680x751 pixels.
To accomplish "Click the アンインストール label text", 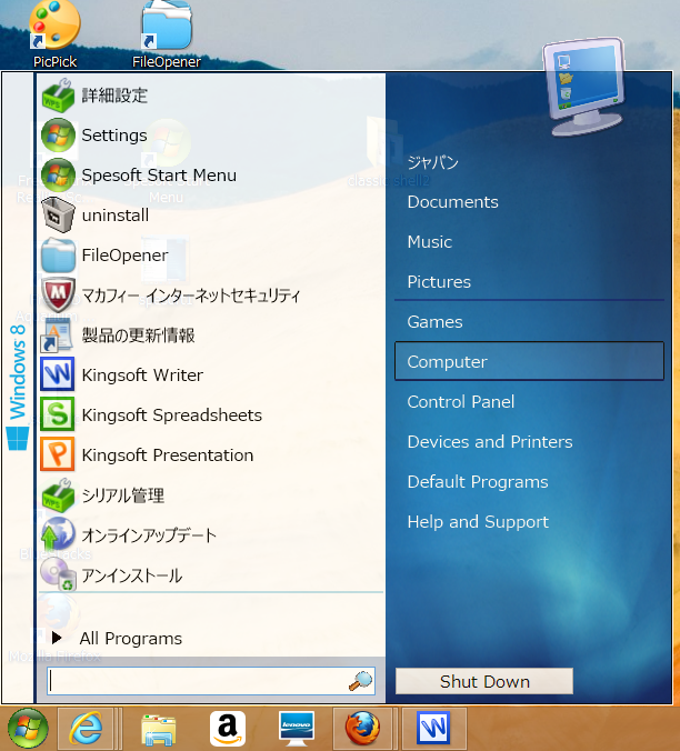I will (x=132, y=575).
